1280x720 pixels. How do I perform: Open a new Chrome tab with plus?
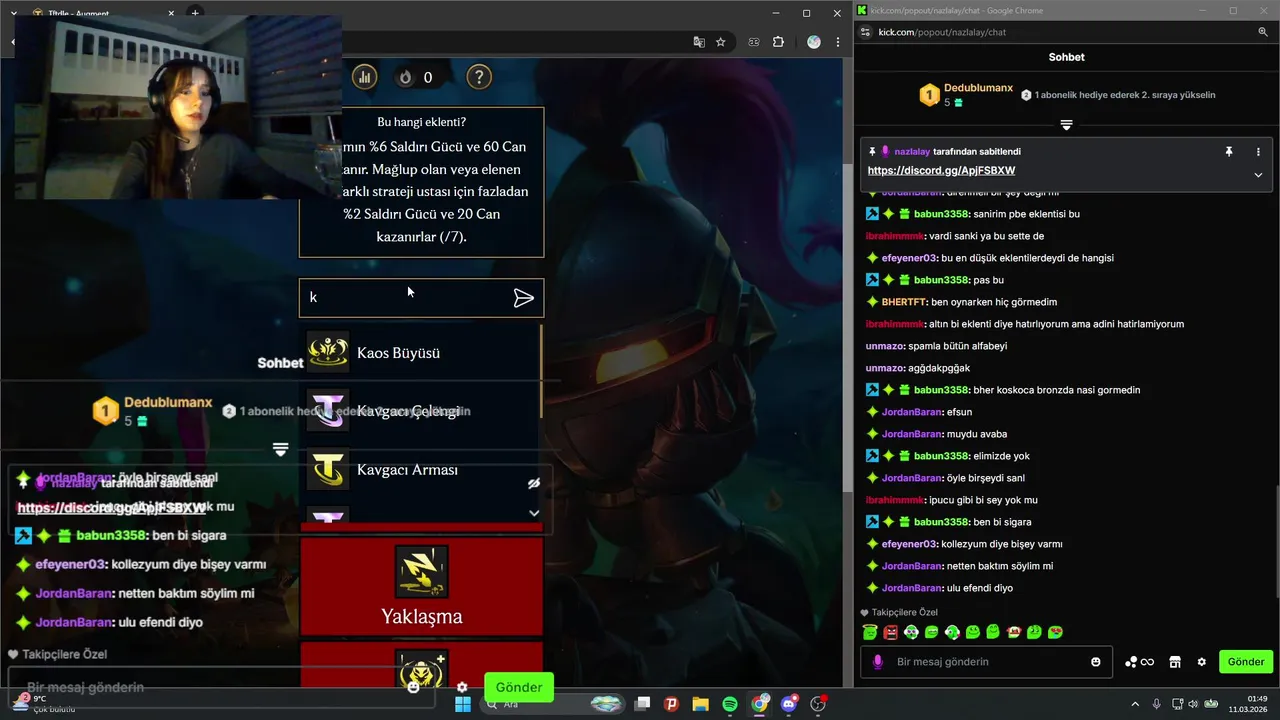pos(195,13)
